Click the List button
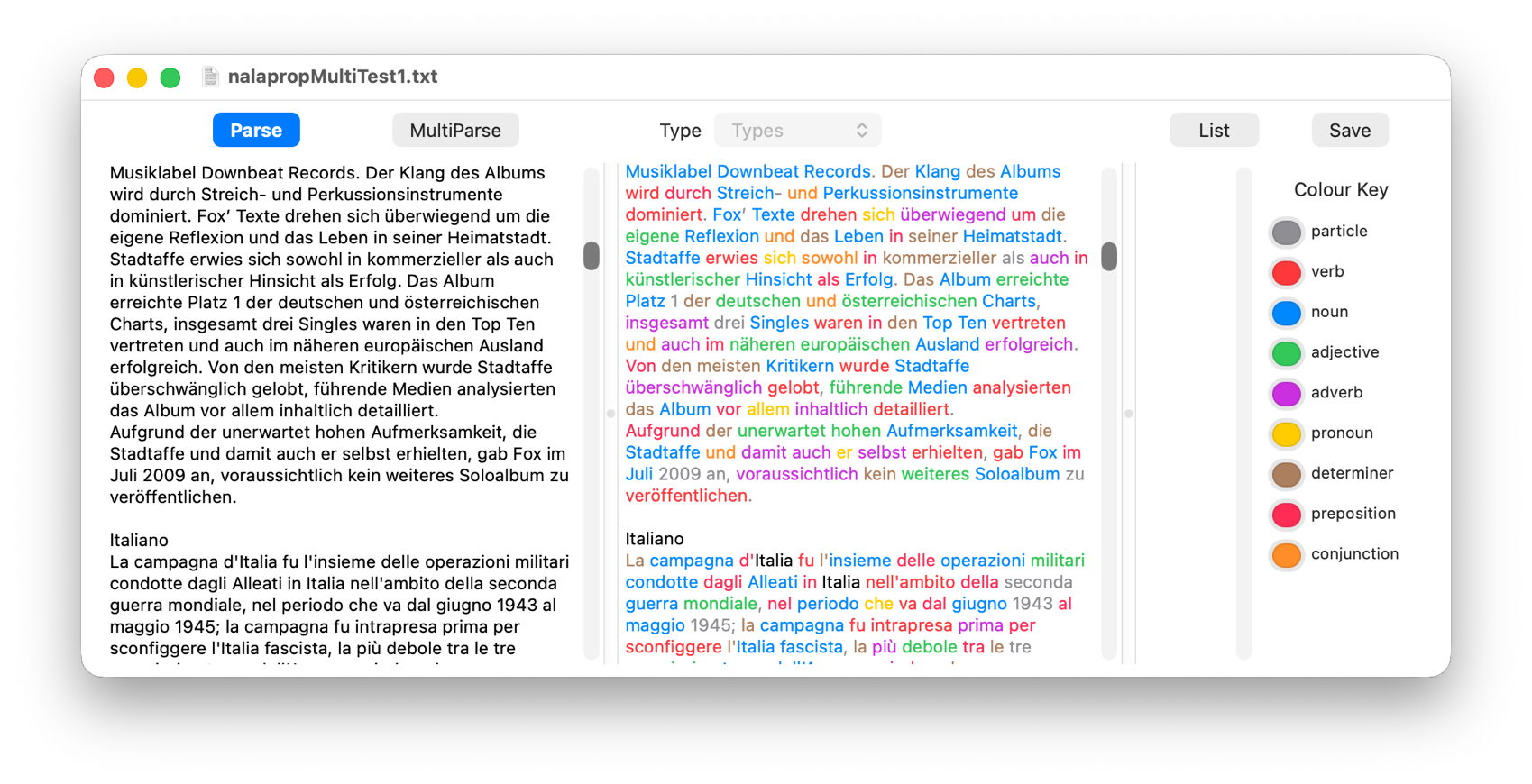Viewport: 1532px width, 784px height. click(1213, 131)
